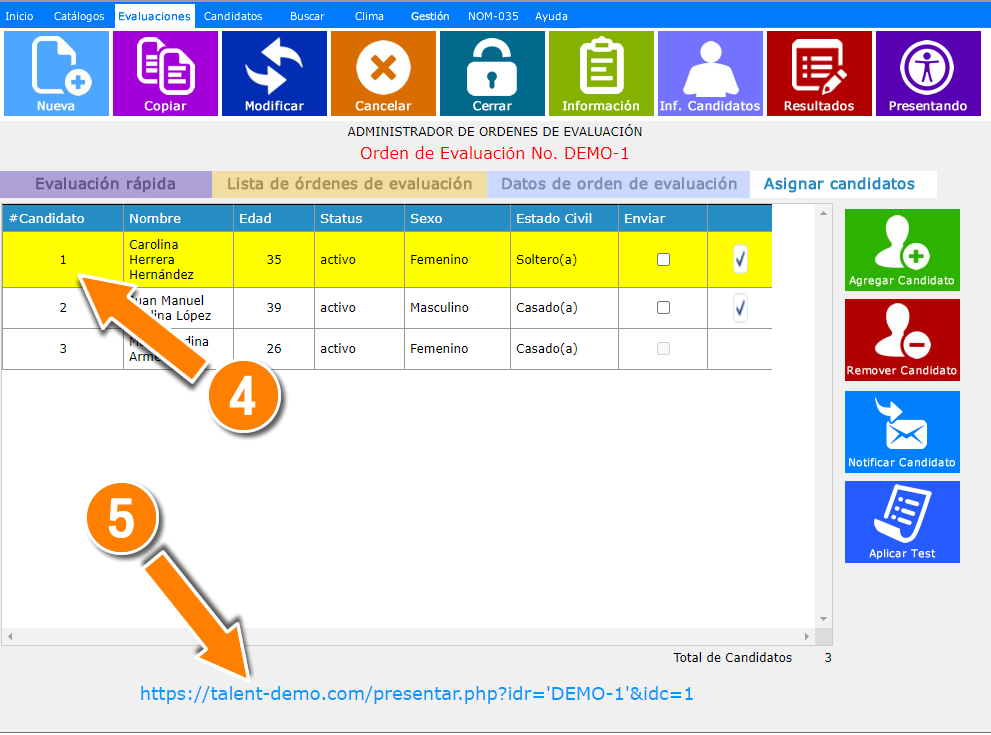Sort by the Nombre column header
The height and width of the screenshot is (735, 991).
(179, 219)
